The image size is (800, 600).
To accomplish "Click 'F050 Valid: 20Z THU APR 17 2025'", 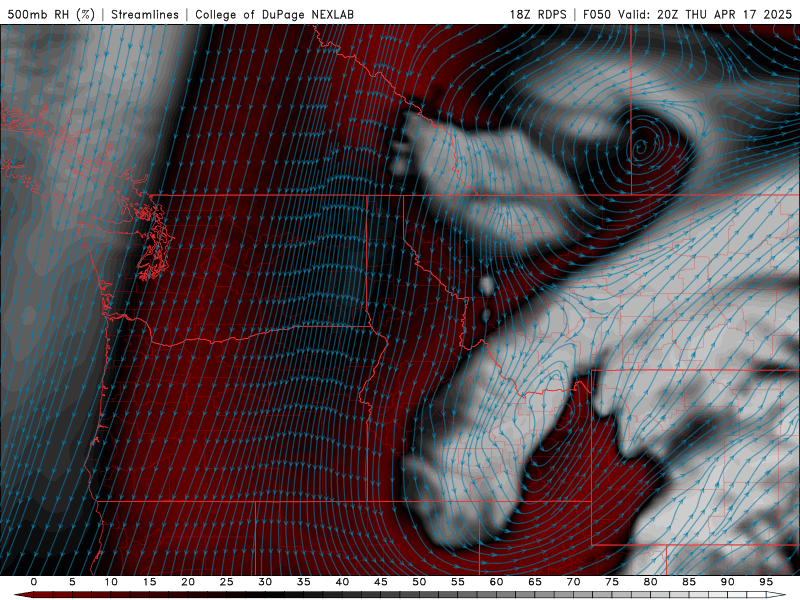I will click(687, 14).
